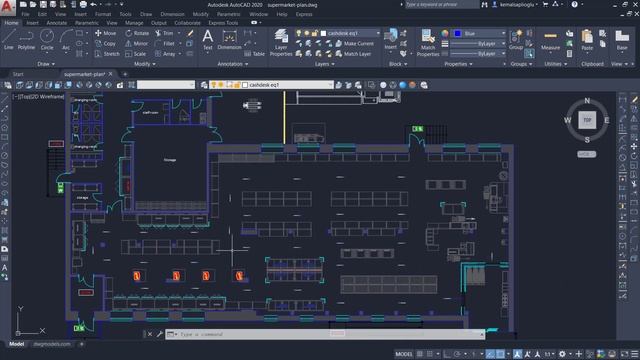Click the Rotate tool
The height and width of the screenshot is (360, 640).
[137, 33]
